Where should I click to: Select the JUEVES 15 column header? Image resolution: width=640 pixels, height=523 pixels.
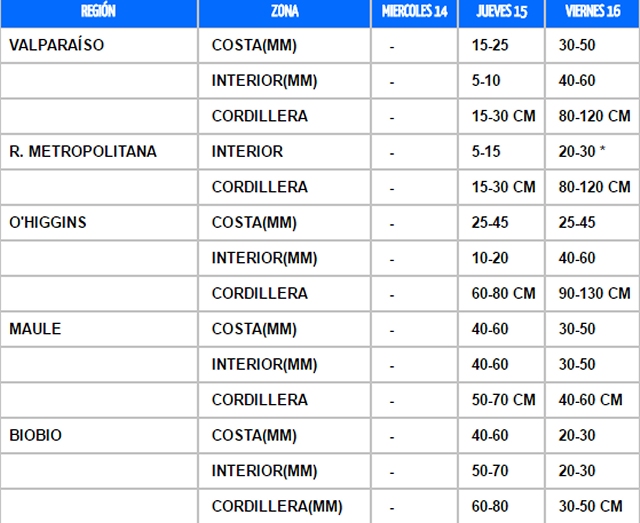pos(501,12)
